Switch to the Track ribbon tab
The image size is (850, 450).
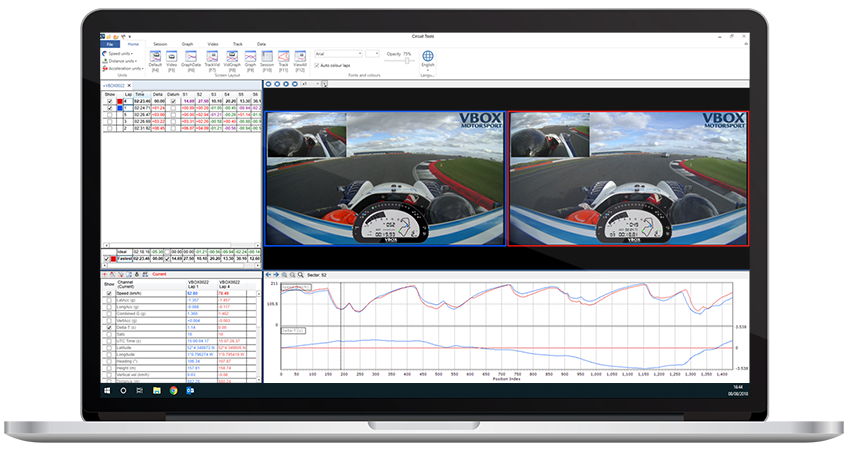click(x=237, y=44)
